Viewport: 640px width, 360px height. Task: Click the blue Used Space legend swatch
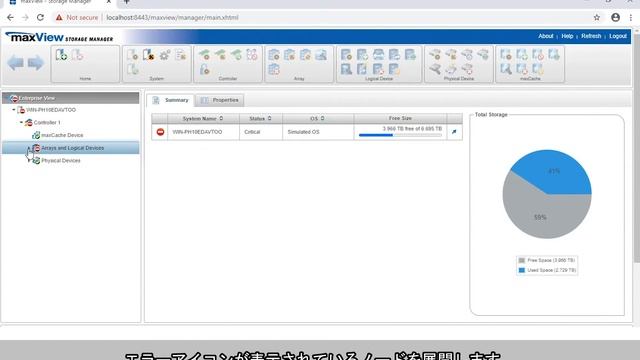522,270
